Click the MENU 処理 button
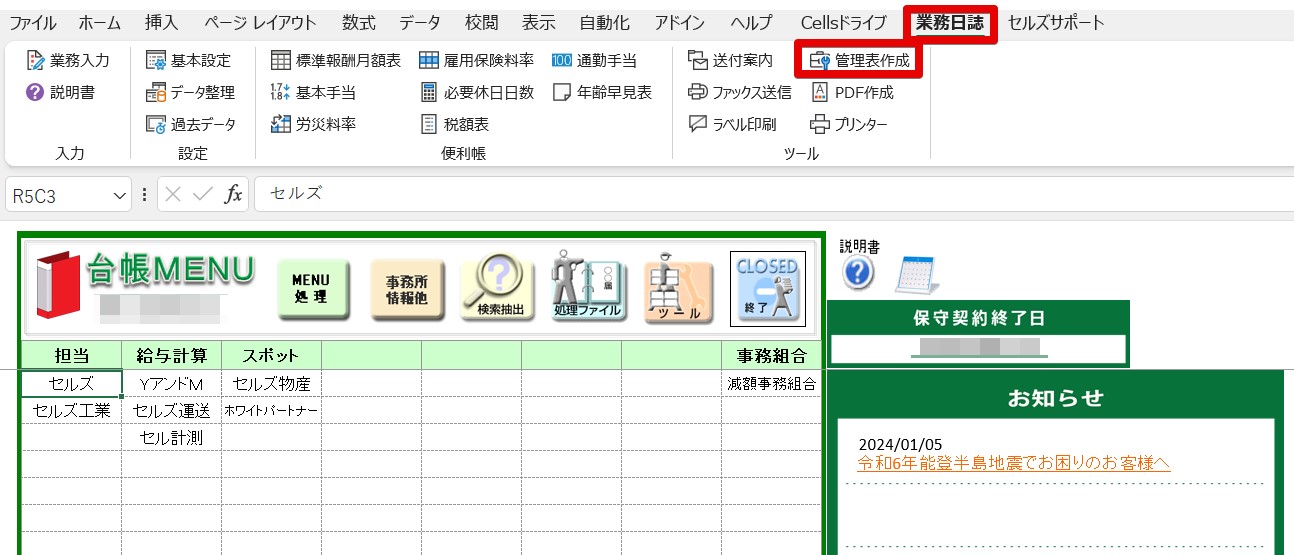This screenshot has height=555, width=1294. (x=313, y=290)
